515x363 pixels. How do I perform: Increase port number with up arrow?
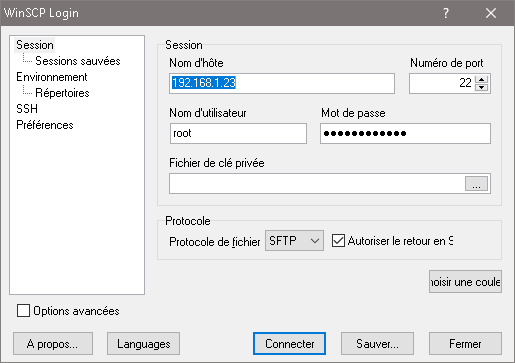pyautogui.click(x=481, y=79)
